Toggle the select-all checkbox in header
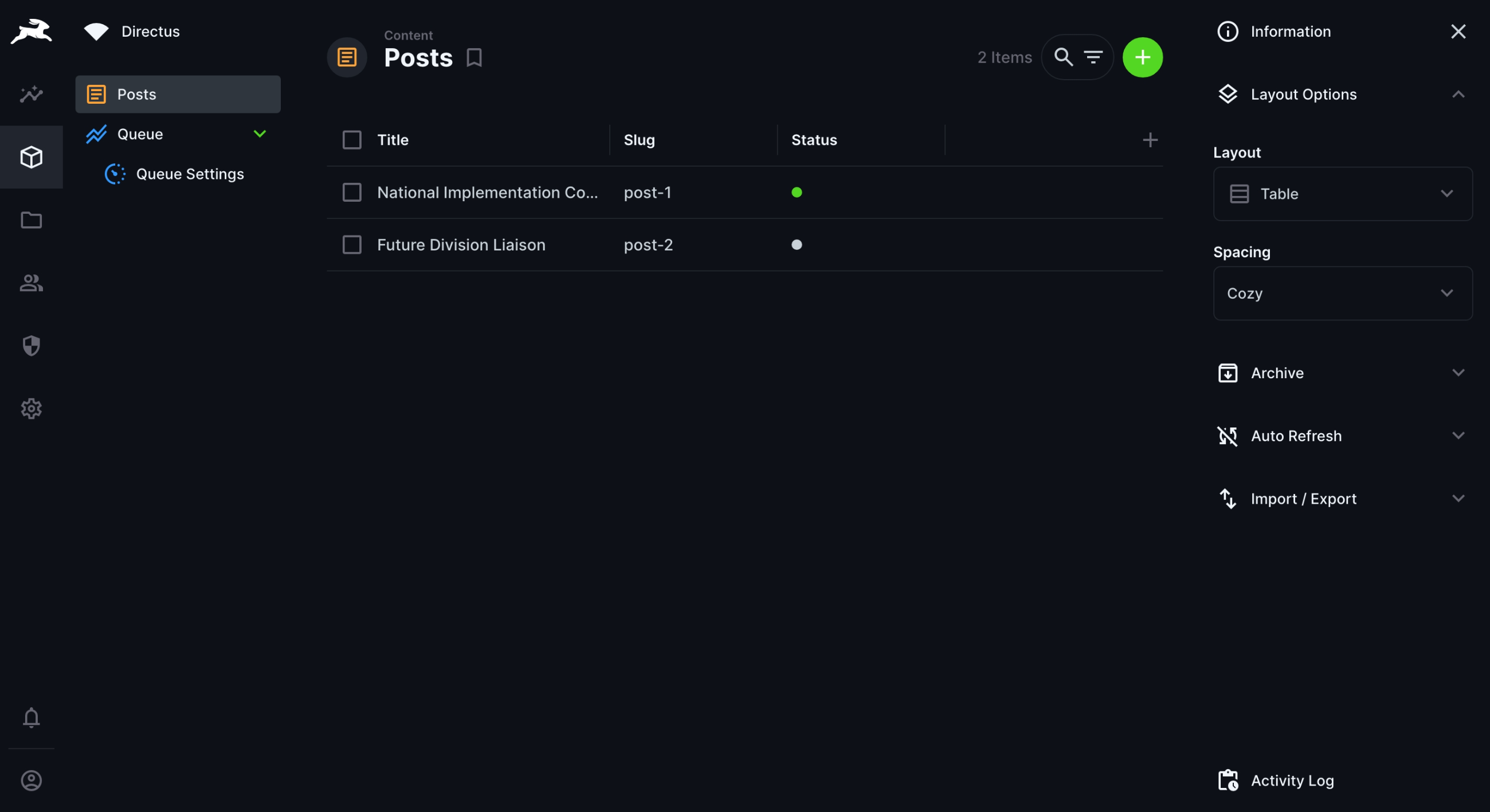Image resolution: width=1490 pixels, height=812 pixels. [352, 140]
